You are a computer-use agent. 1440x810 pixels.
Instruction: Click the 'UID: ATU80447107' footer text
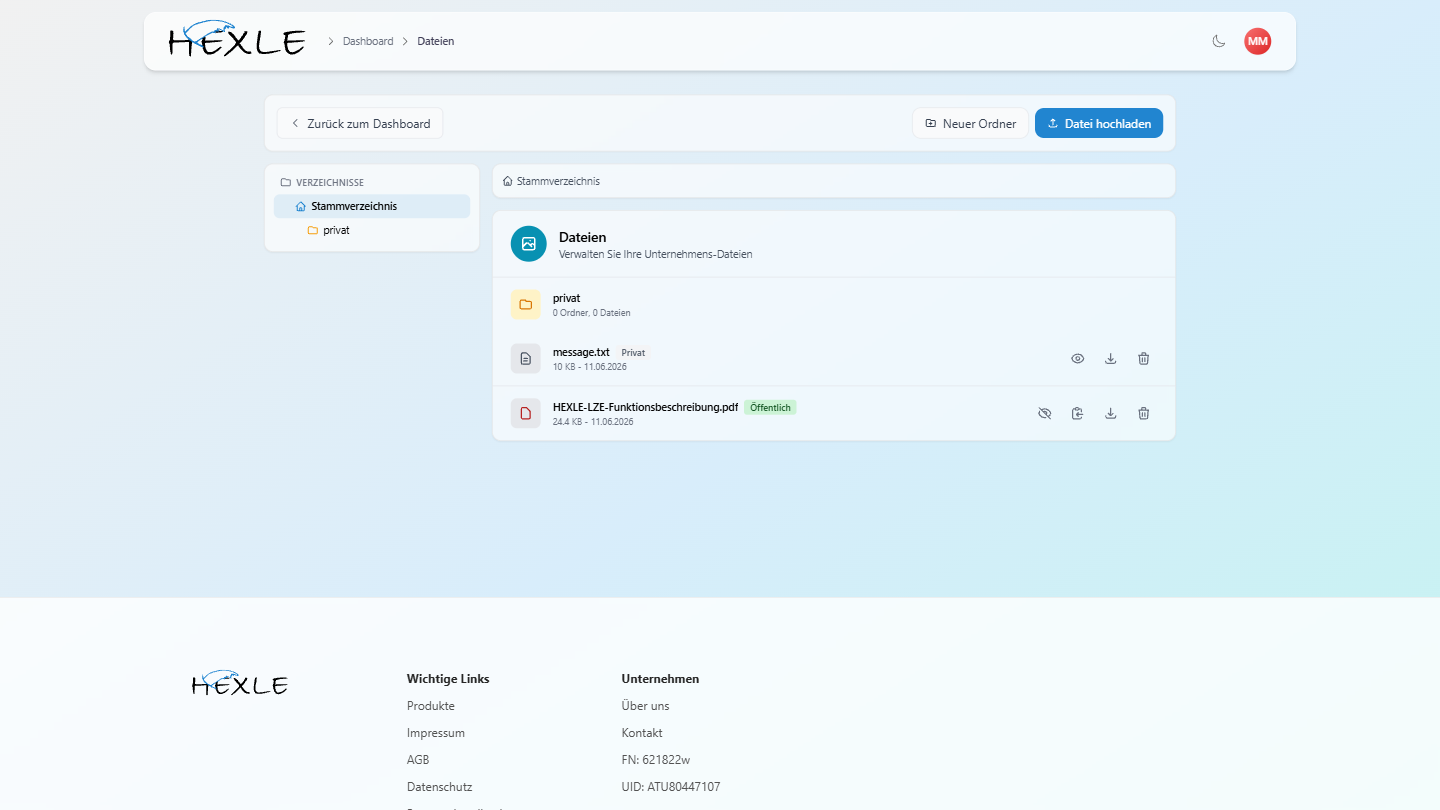point(671,787)
